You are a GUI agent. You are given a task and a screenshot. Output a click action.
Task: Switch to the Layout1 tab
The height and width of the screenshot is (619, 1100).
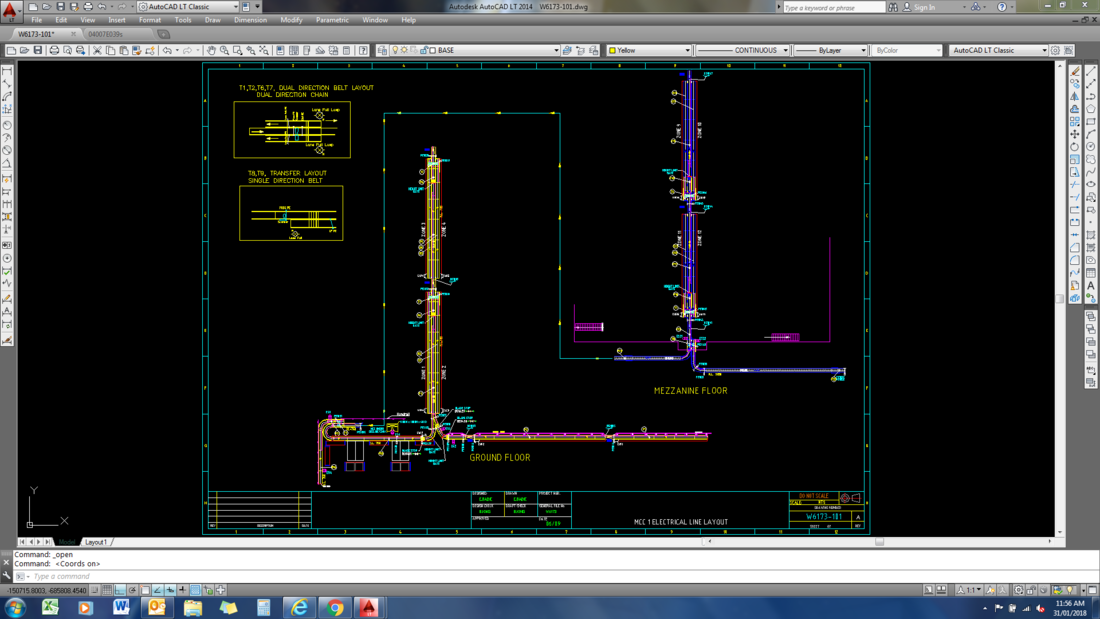[95, 542]
